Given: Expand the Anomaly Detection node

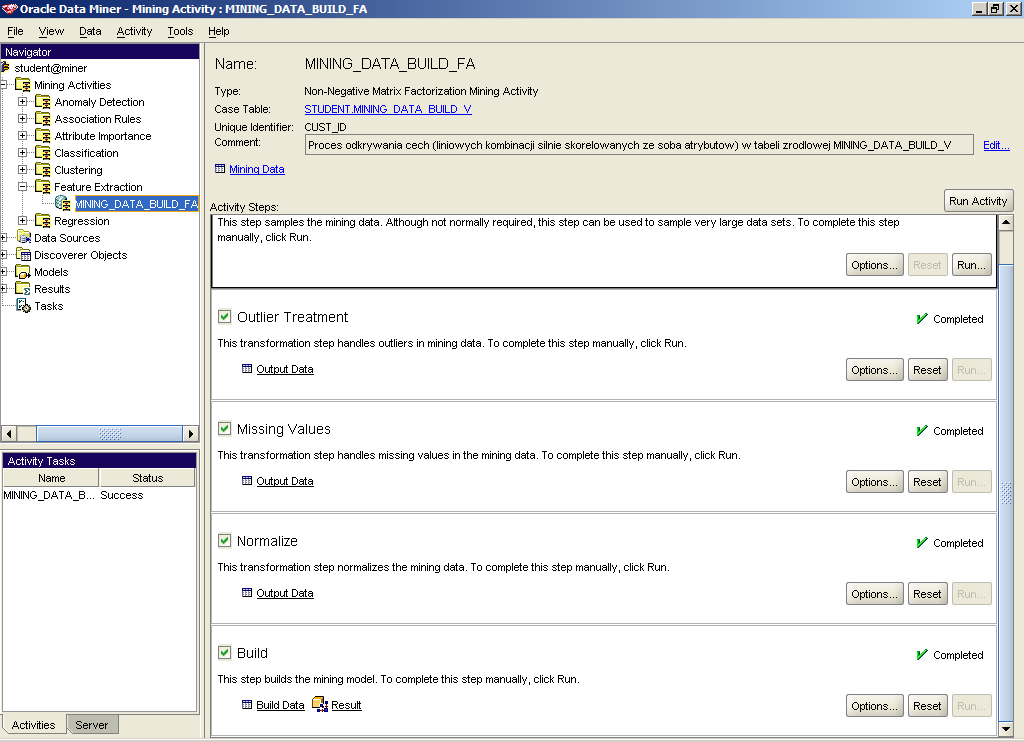Looking at the screenshot, I should 23,101.
